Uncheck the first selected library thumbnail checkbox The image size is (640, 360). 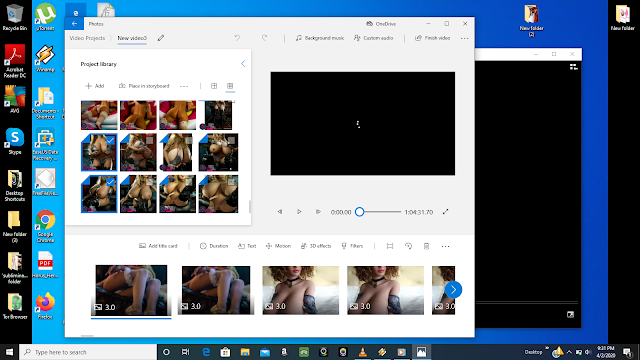(x=110, y=140)
